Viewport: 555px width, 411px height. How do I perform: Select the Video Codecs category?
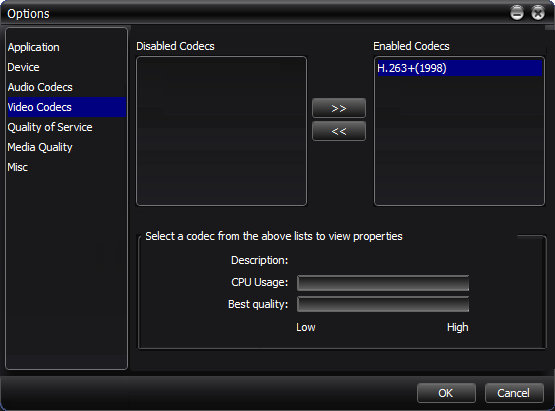tap(67, 107)
